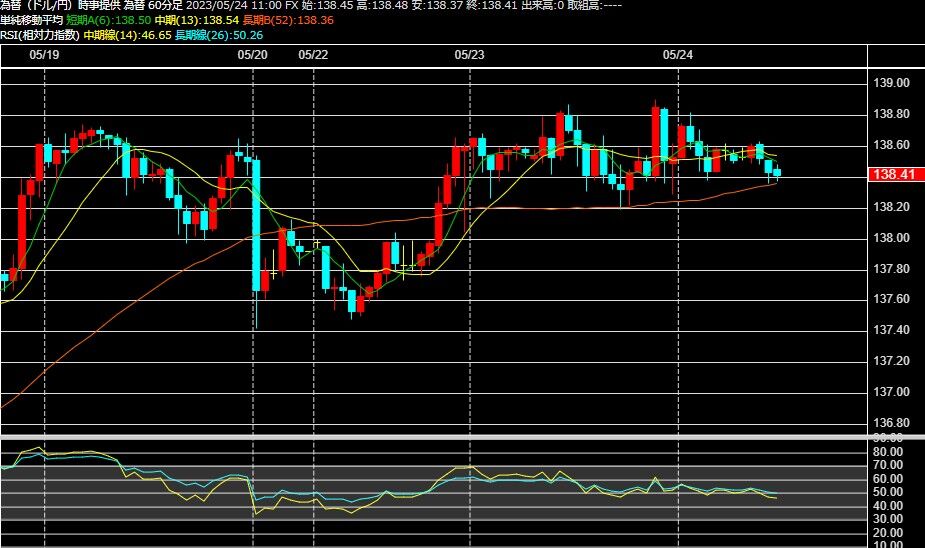
Task: Click the 50.00 RSI axis label
Action: (888, 491)
